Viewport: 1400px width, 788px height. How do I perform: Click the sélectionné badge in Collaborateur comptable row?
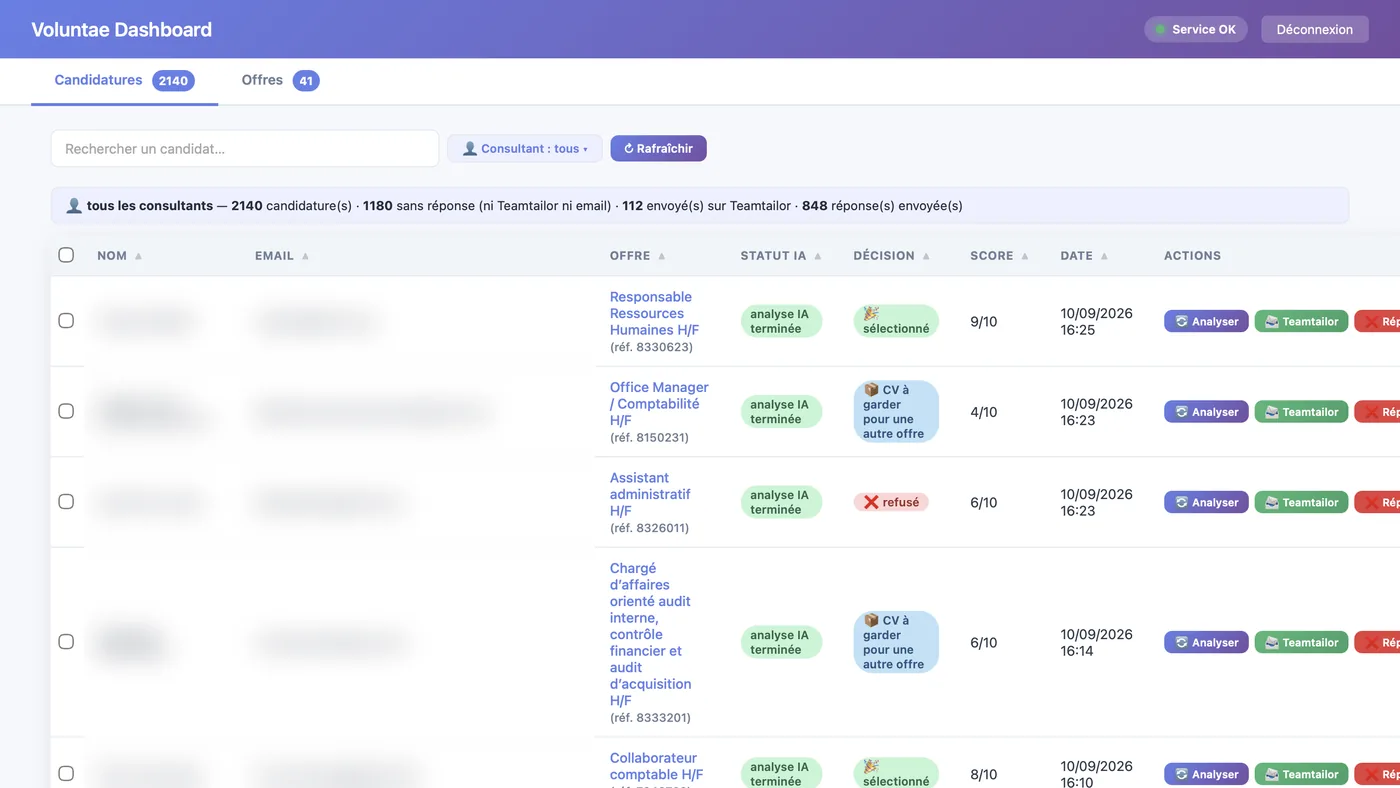(x=896, y=773)
